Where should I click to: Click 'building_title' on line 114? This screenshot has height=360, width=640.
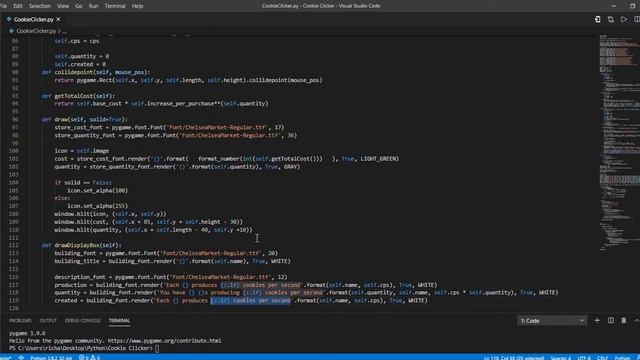coord(77,261)
